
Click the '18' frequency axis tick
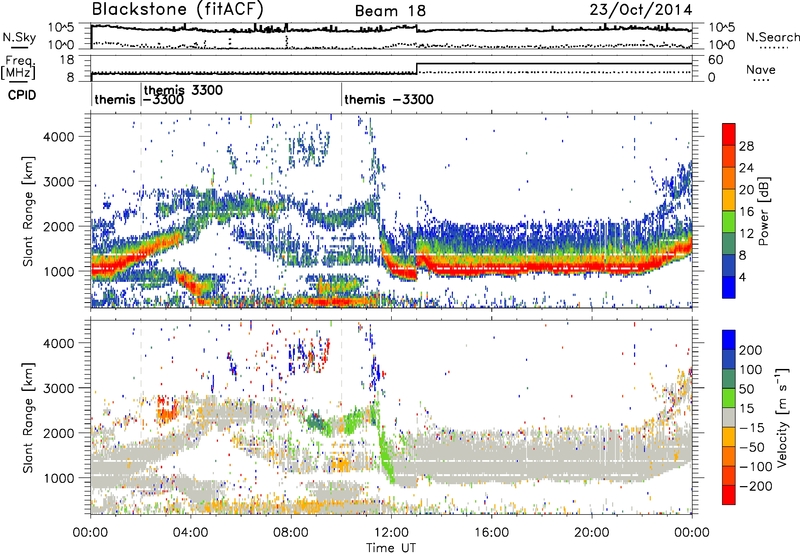coord(67,60)
